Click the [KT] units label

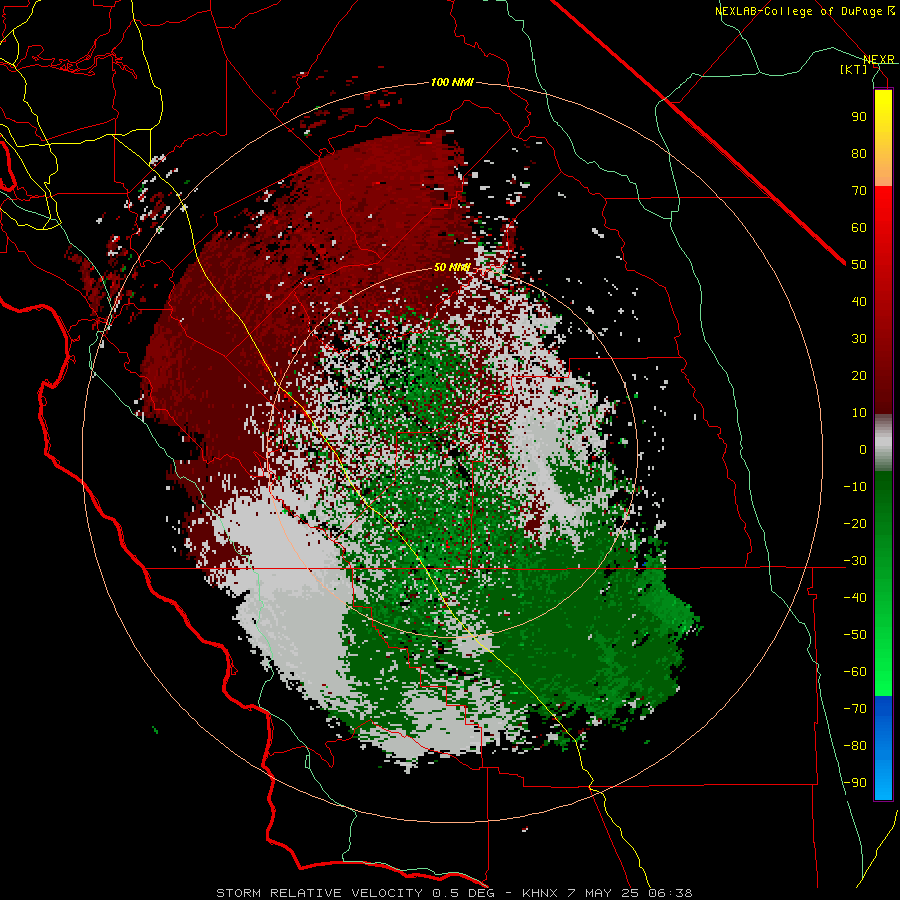[x=854, y=69]
